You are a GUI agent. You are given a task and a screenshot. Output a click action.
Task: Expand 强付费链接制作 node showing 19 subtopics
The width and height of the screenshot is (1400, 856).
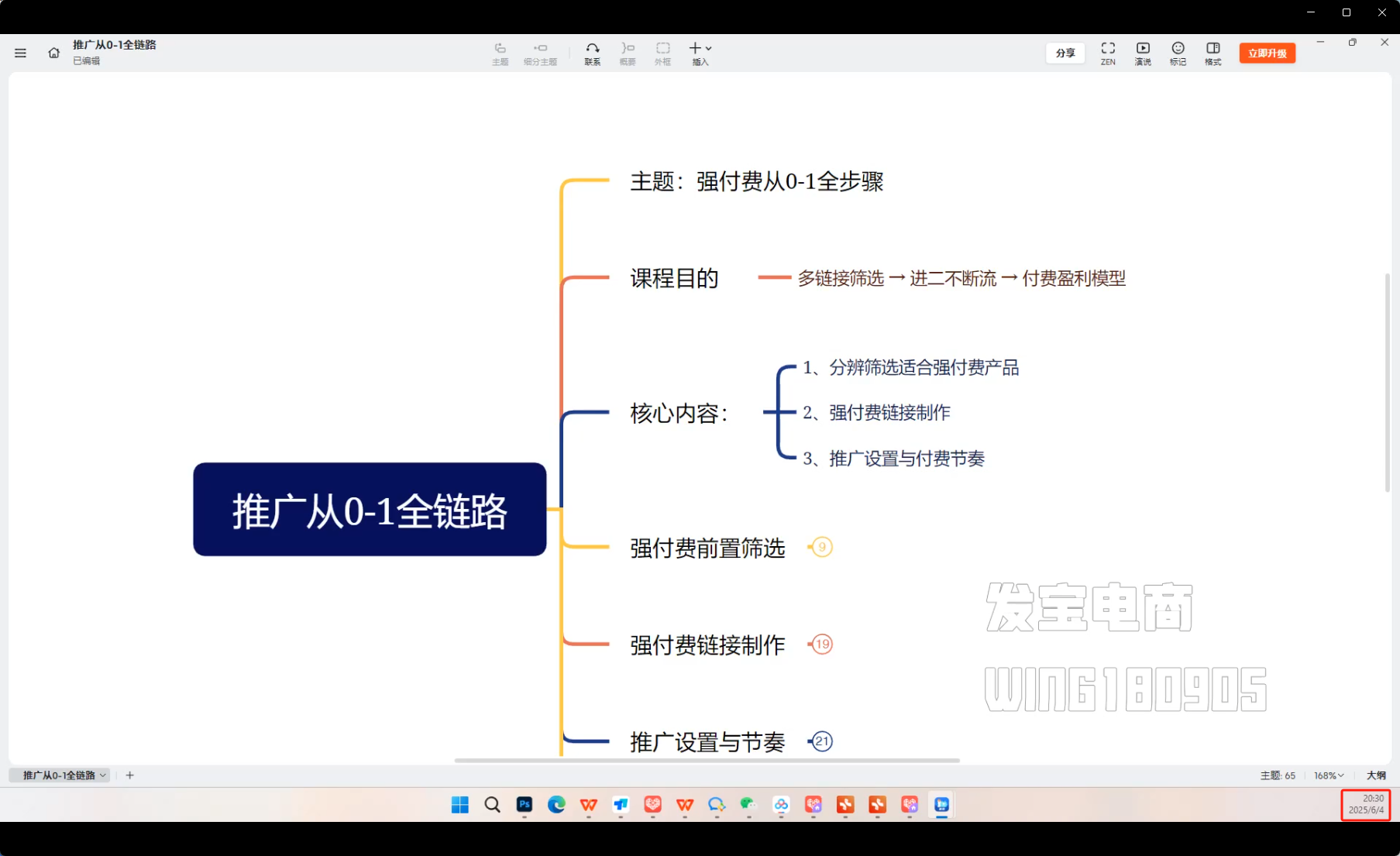[x=821, y=645]
